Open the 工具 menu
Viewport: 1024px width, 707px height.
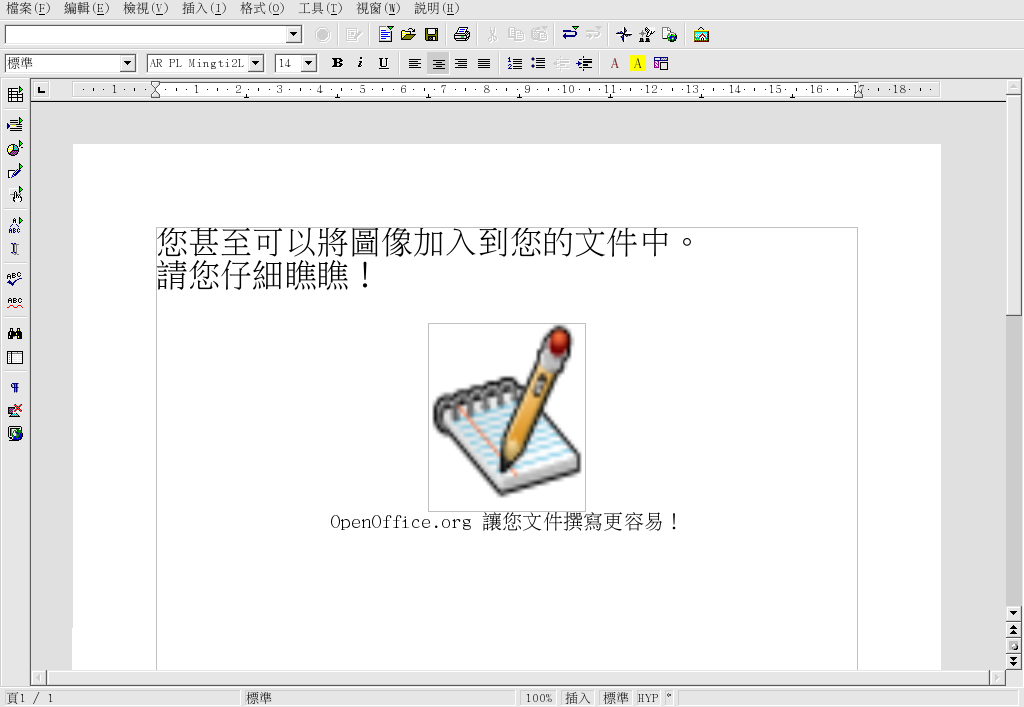(320, 8)
